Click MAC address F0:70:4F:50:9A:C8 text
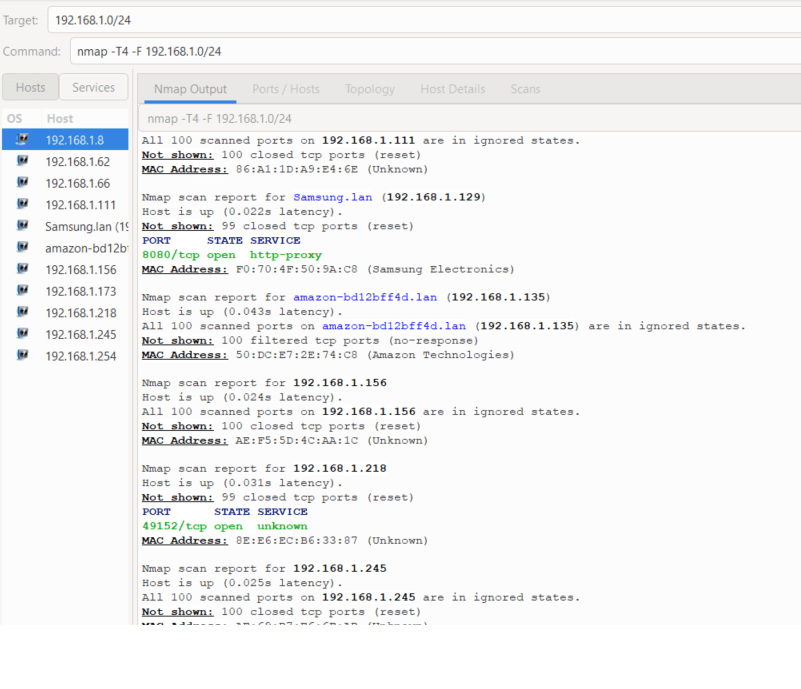This screenshot has width=801, height=689. (x=296, y=269)
